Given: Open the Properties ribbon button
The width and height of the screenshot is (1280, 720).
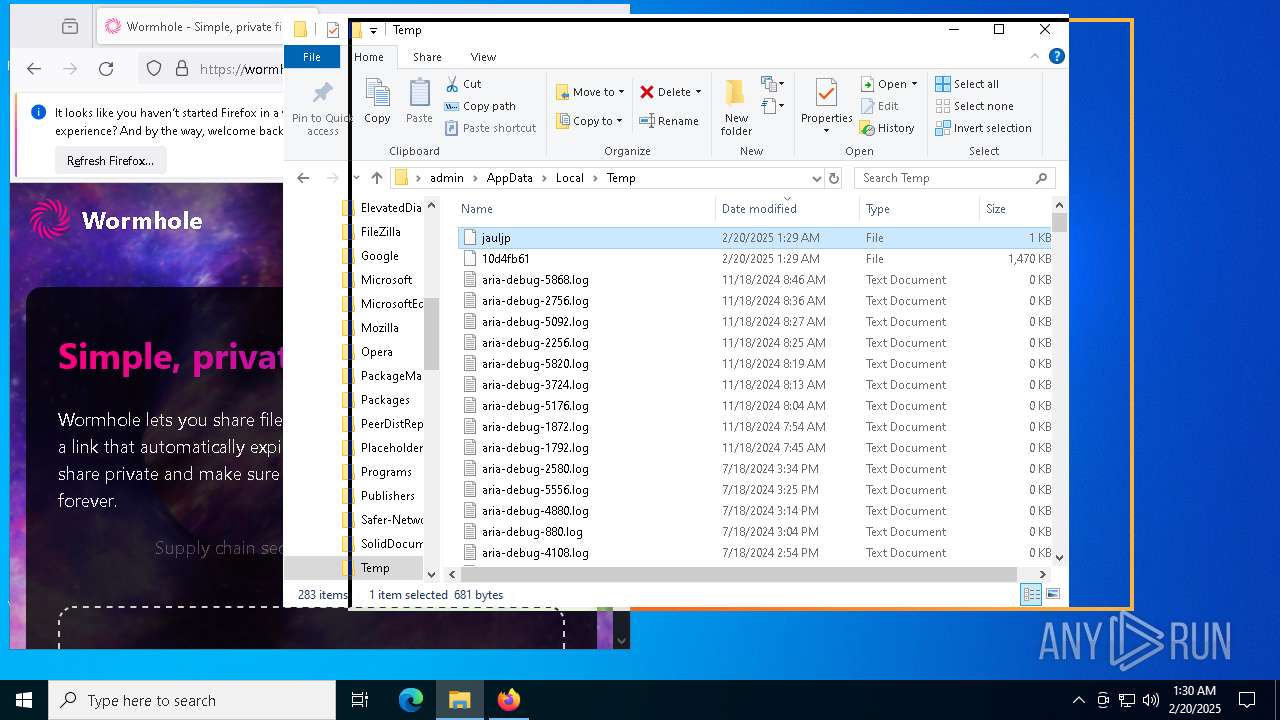Looking at the screenshot, I should pyautogui.click(x=826, y=106).
